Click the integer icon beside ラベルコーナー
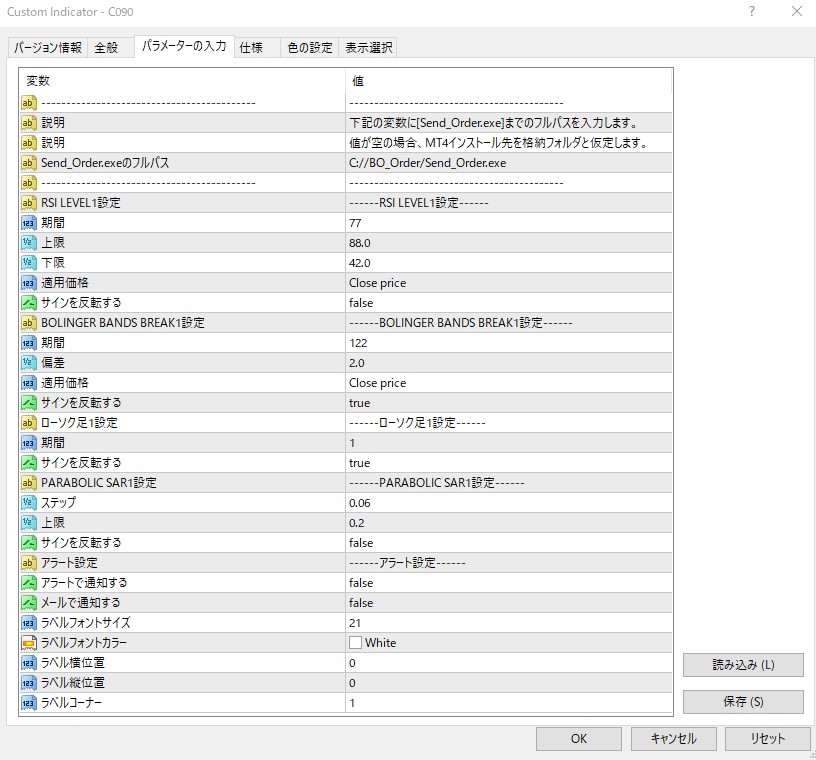Image resolution: width=816 pixels, height=760 pixels. pos(29,703)
